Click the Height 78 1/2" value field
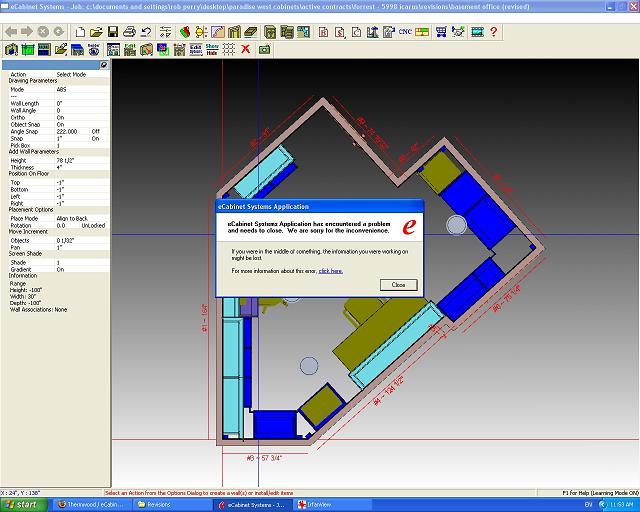 (82, 161)
